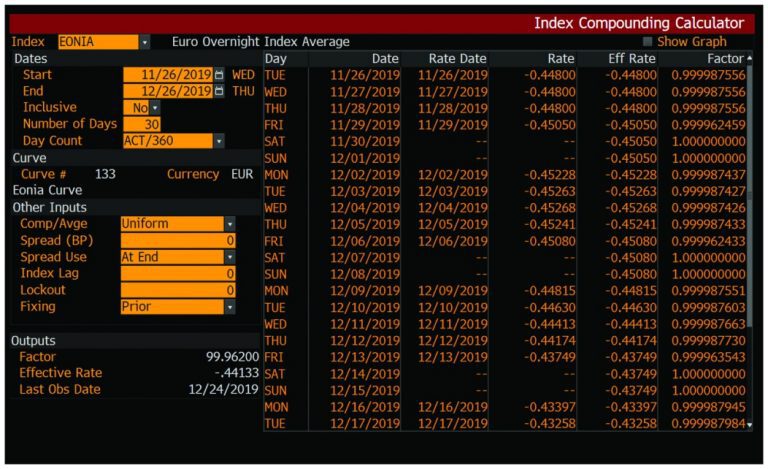This screenshot has height=469, width=768.
Task: Expand the Inclusive No dropdown
Action: (x=155, y=108)
